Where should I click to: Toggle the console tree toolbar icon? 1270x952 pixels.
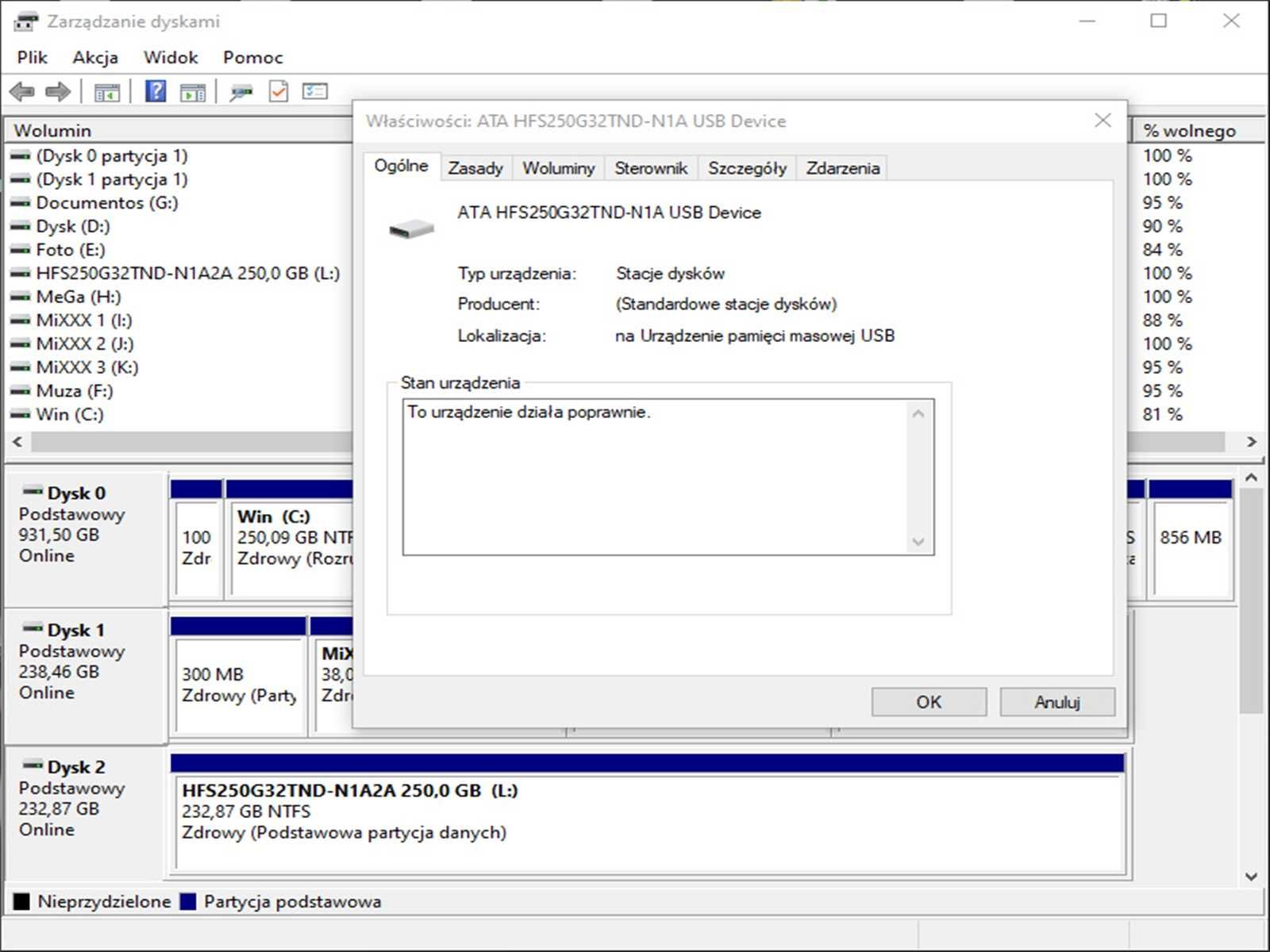[107, 92]
